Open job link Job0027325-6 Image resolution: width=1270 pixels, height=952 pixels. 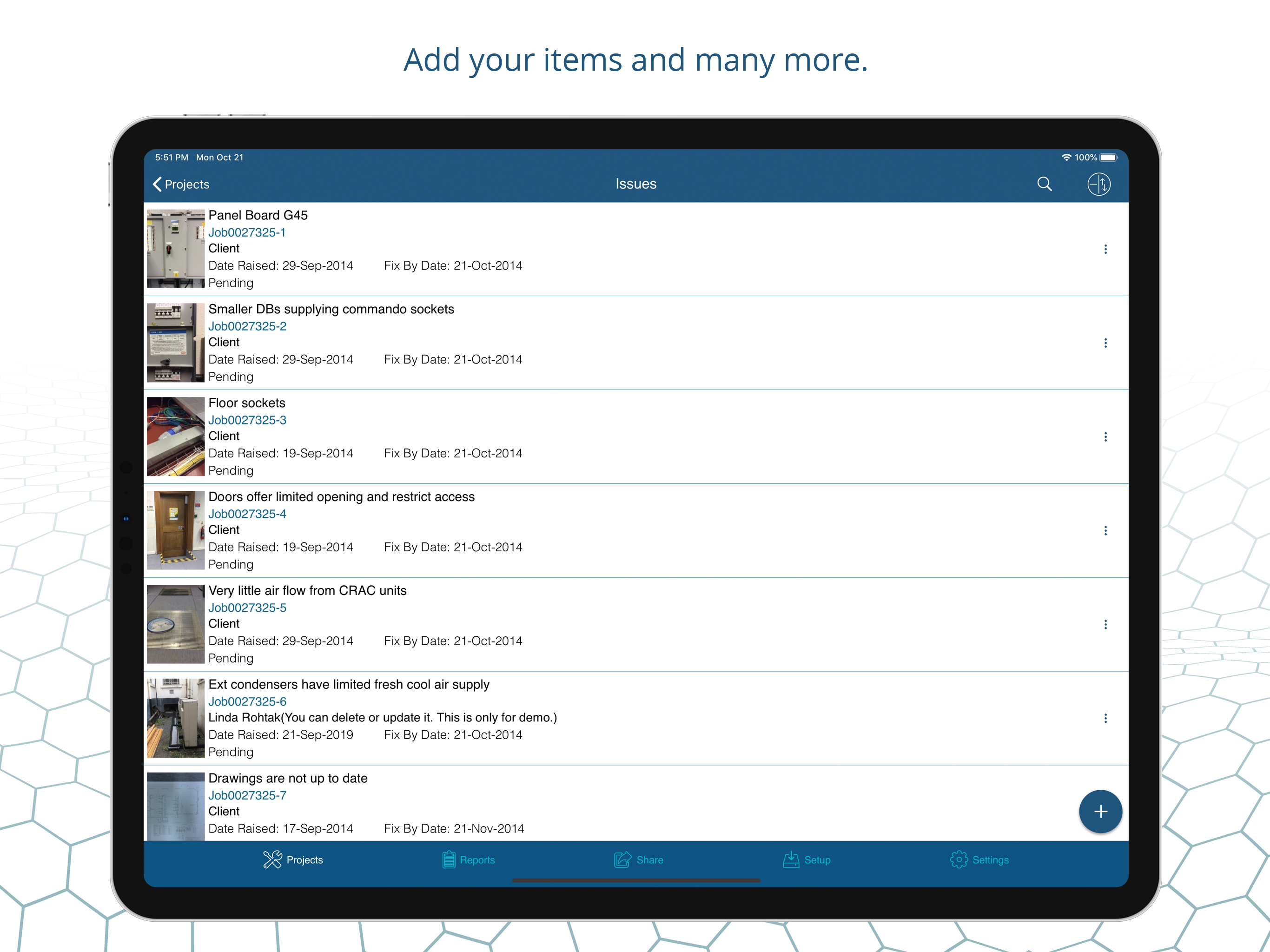point(247,701)
